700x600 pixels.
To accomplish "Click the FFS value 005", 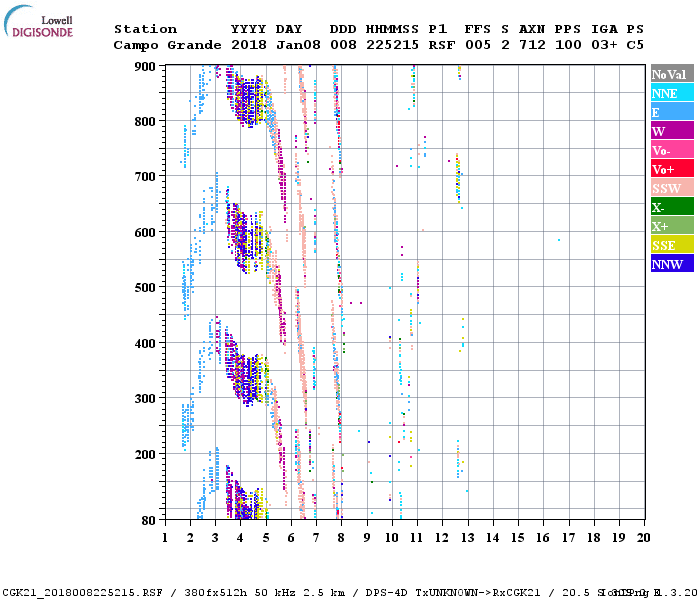I will pos(478,45).
